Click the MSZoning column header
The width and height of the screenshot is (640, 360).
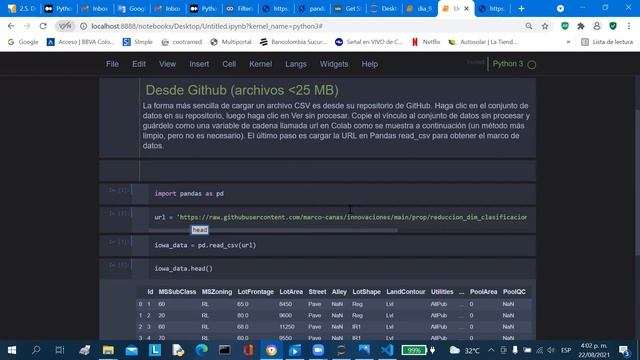click(217, 292)
